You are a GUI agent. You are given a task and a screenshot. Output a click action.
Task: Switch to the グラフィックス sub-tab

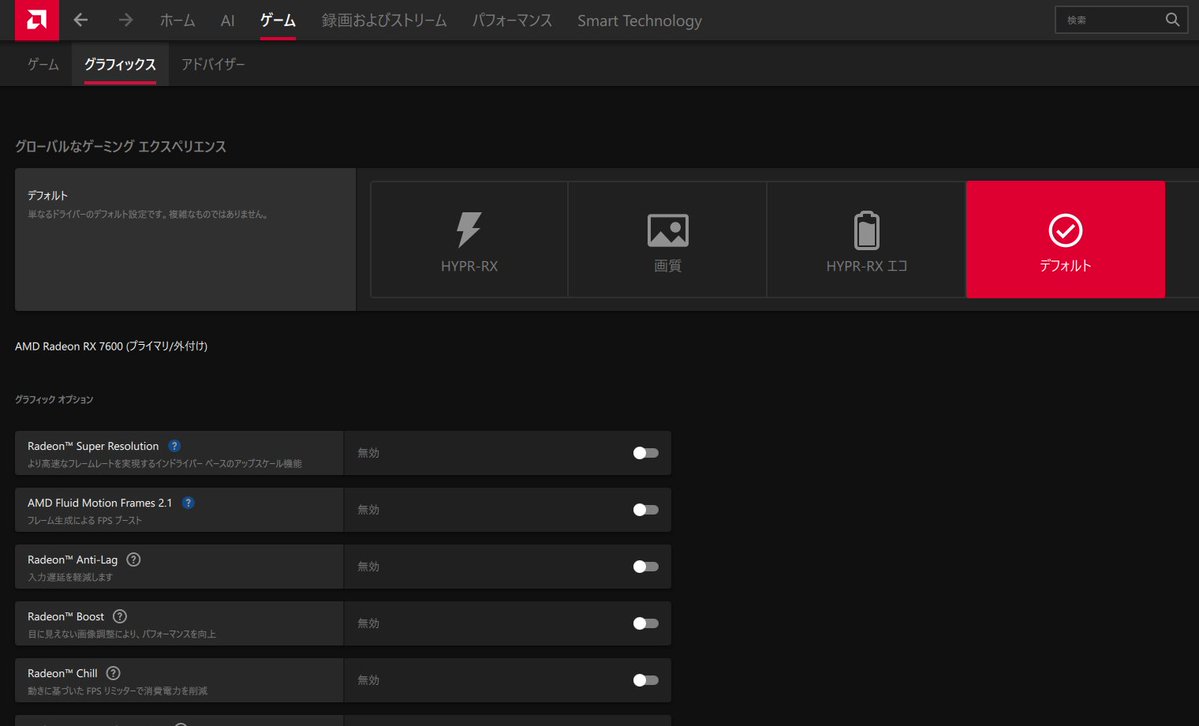pos(120,64)
